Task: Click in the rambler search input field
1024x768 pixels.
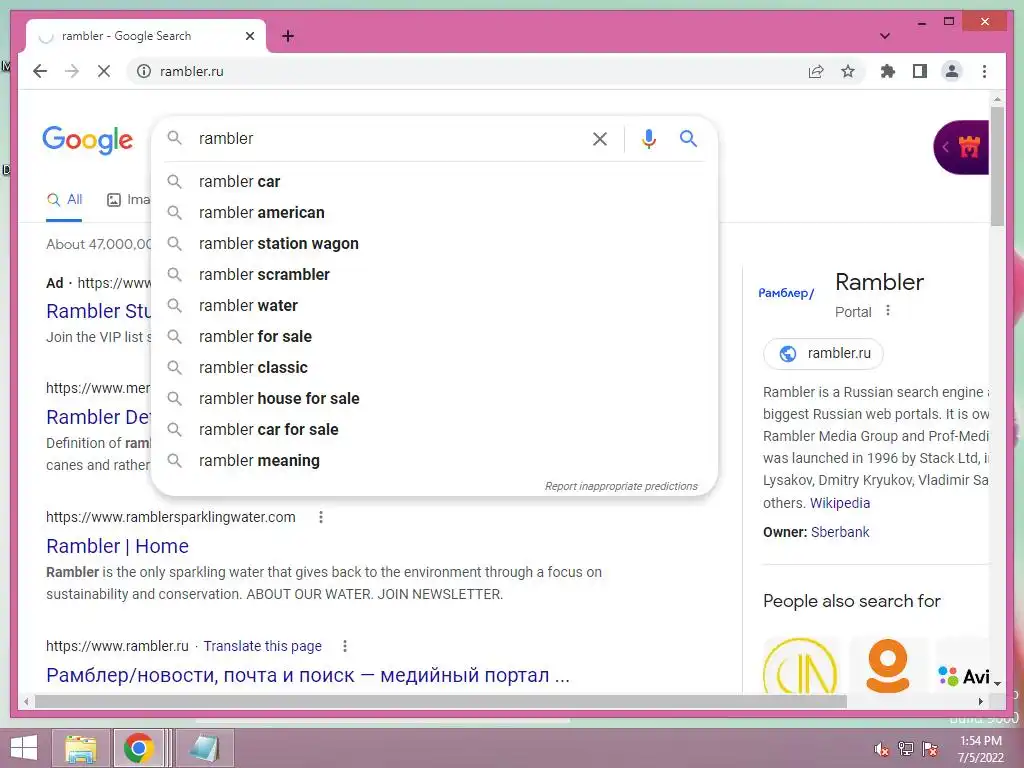Action: coord(389,138)
